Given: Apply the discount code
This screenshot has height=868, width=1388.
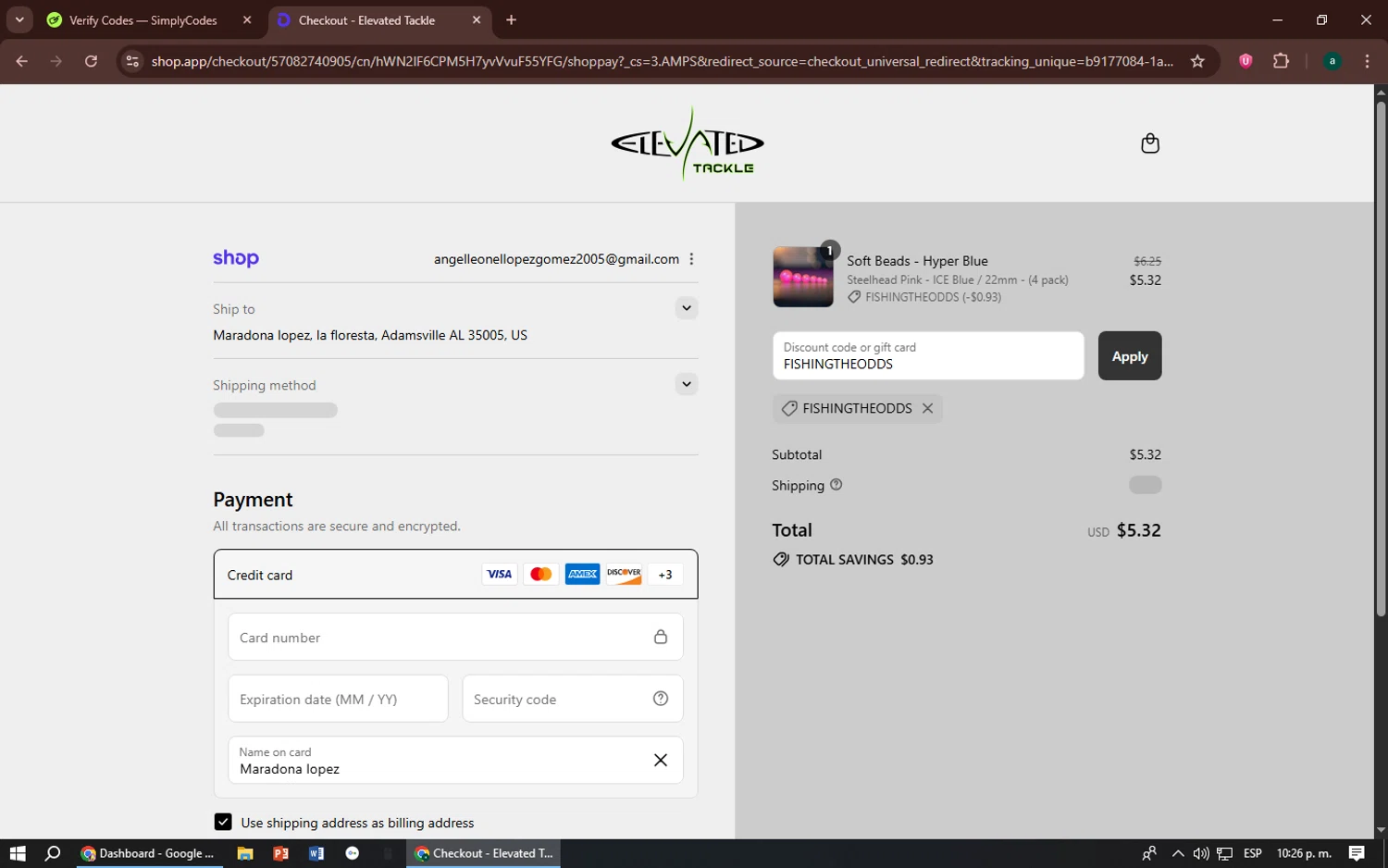Looking at the screenshot, I should click(x=1130, y=356).
